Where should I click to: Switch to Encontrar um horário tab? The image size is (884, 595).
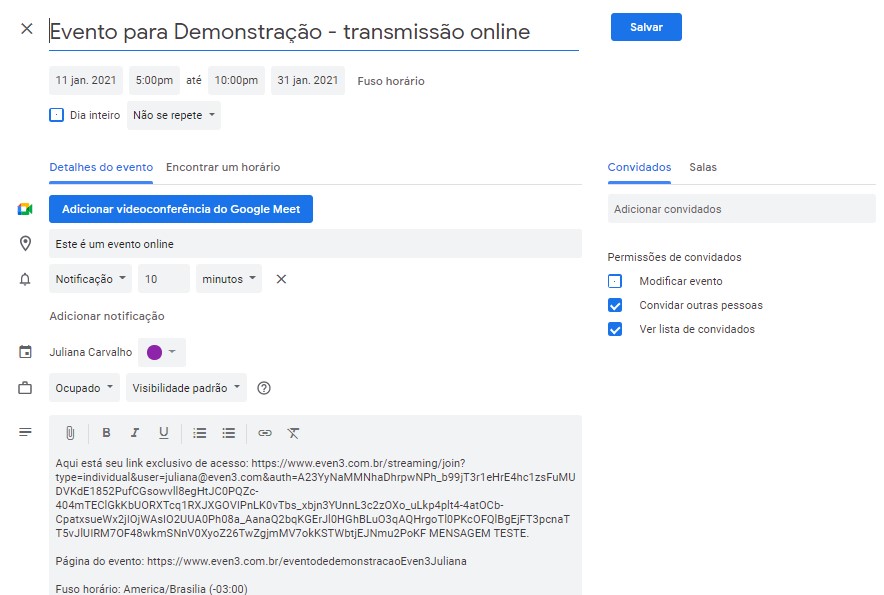(223, 167)
